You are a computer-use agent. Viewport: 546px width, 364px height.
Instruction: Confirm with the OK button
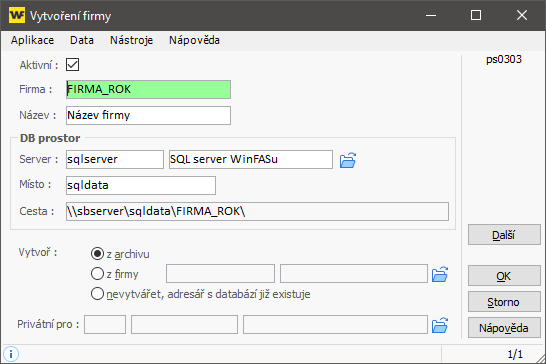pyautogui.click(x=504, y=276)
